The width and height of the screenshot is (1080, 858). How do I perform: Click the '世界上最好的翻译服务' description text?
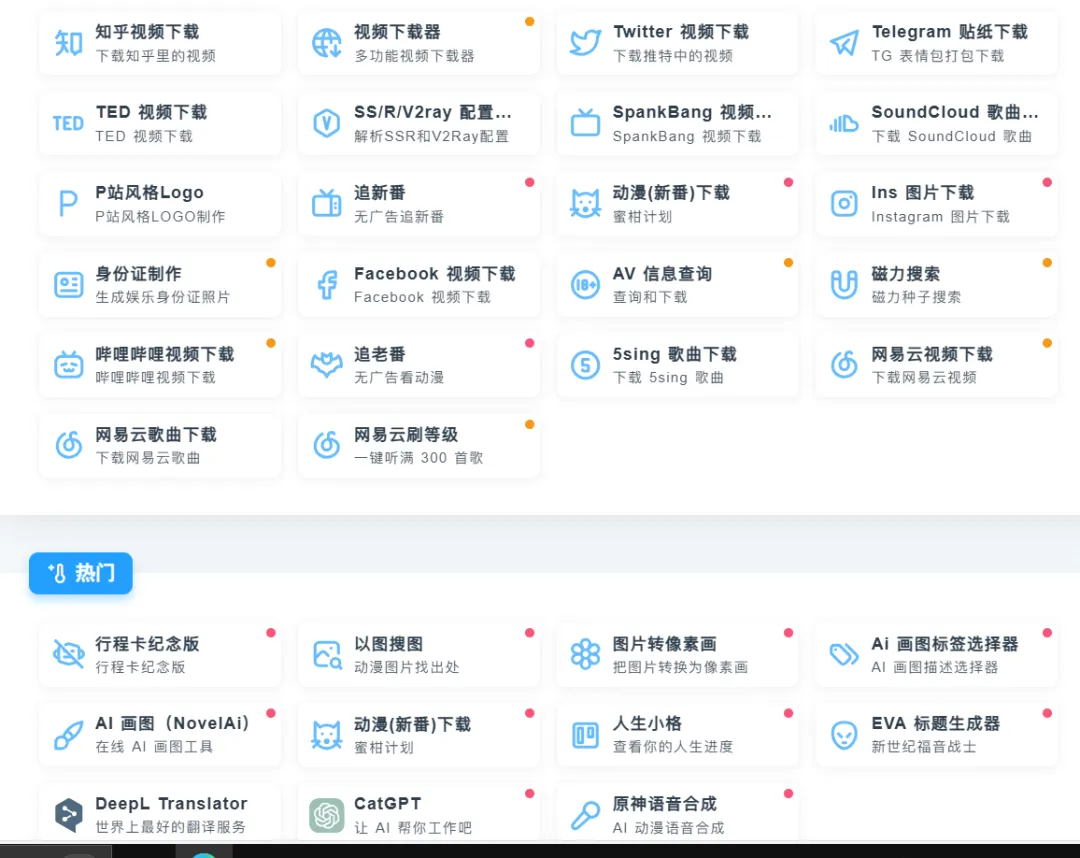(170, 827)
